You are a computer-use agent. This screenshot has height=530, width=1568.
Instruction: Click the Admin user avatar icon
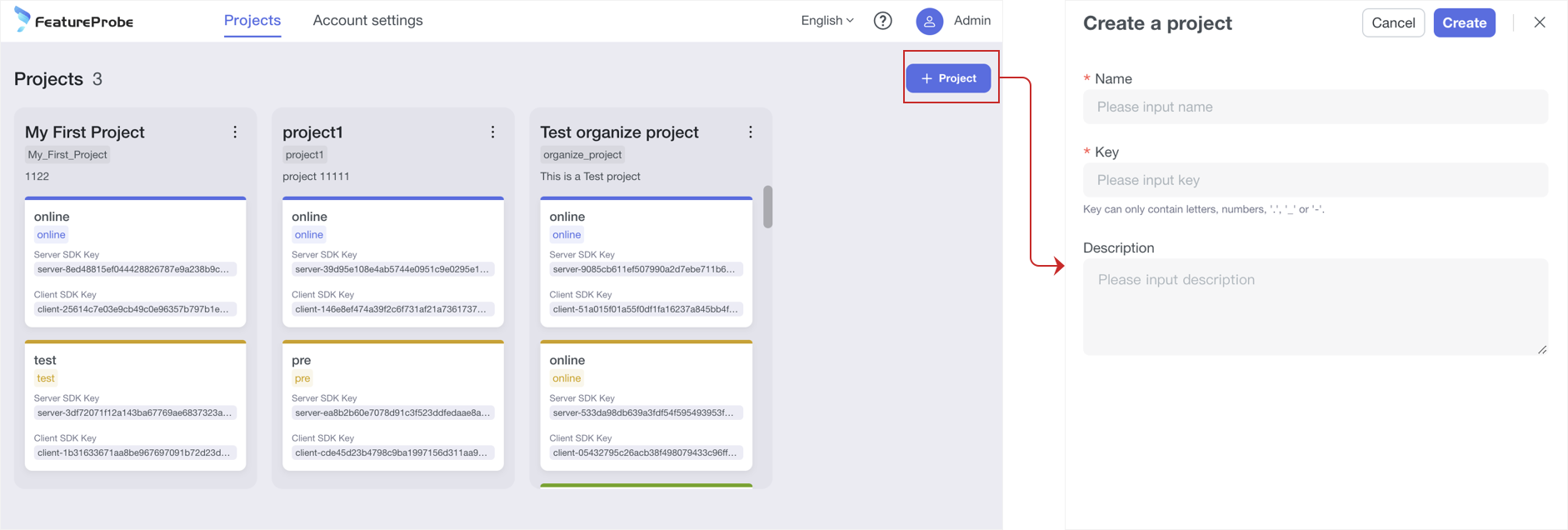(929, 21)
